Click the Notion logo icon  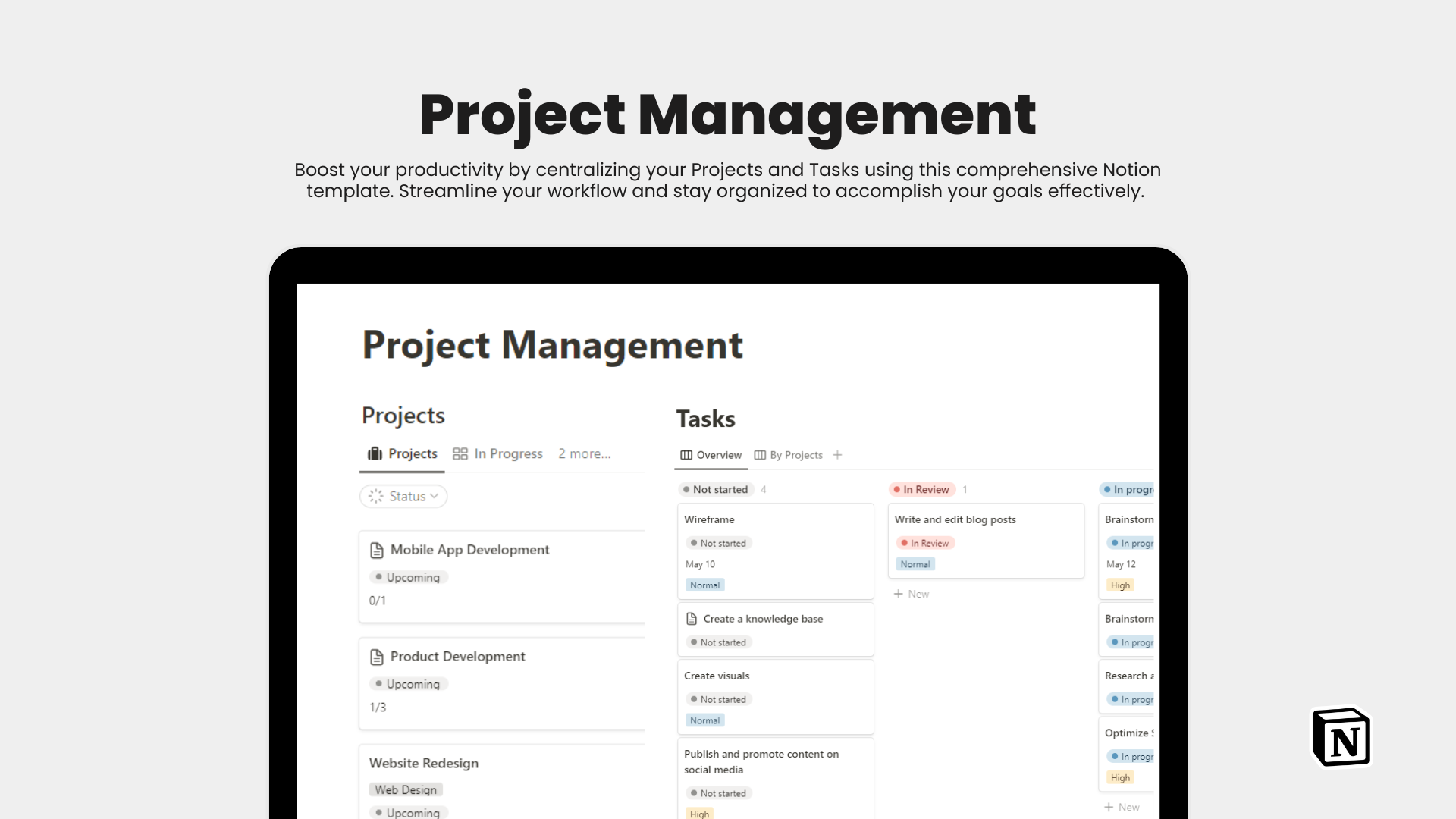coord(1341,738)
